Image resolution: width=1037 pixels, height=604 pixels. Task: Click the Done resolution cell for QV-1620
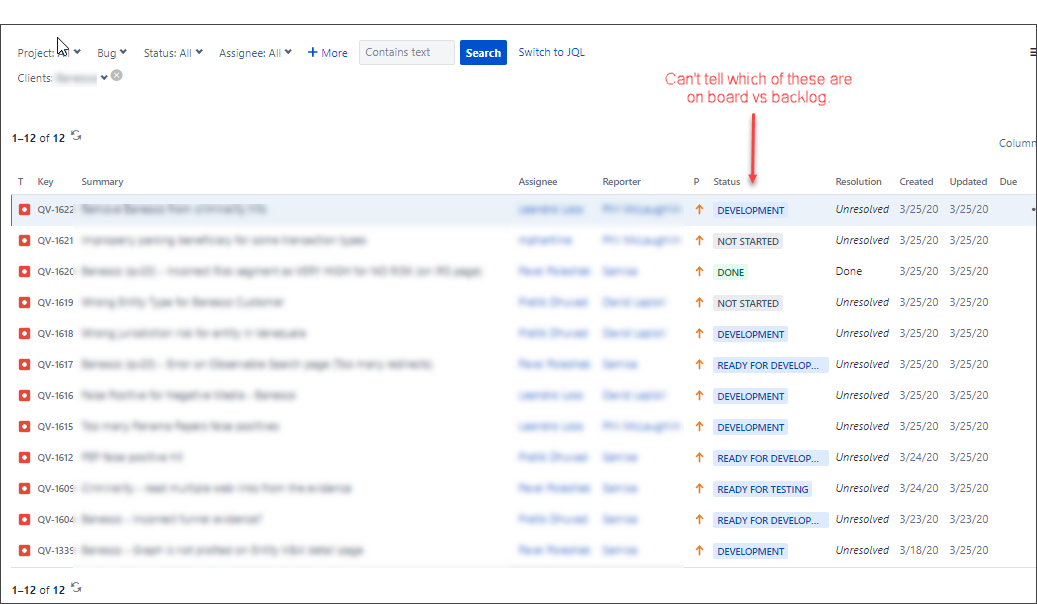(x=849, y=271)
